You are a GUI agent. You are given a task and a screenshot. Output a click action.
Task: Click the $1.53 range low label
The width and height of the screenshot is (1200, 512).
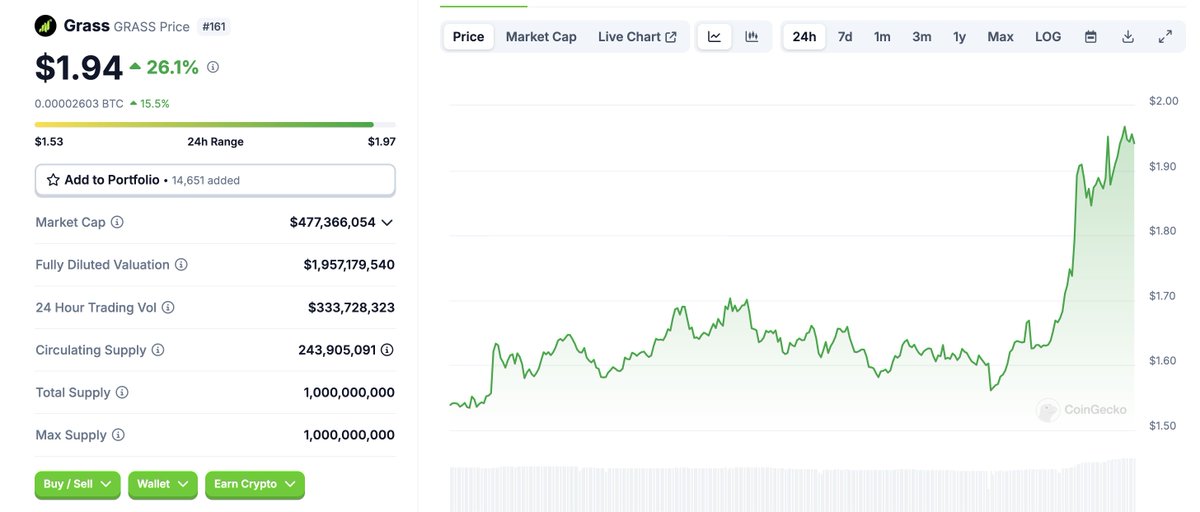coord(49,142)
